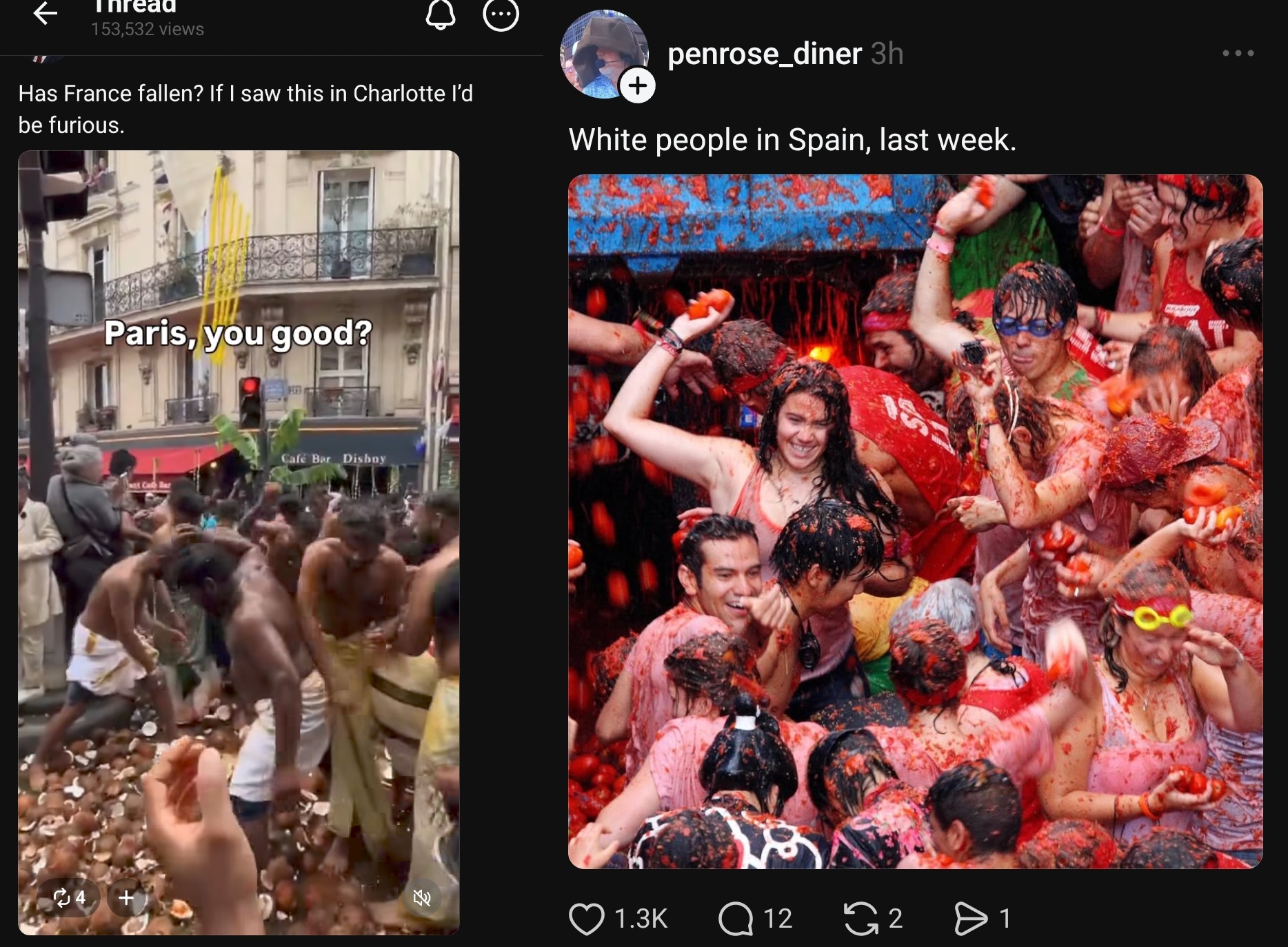
Task: Open the penrose_diner username link
Action: coord(765,54)
